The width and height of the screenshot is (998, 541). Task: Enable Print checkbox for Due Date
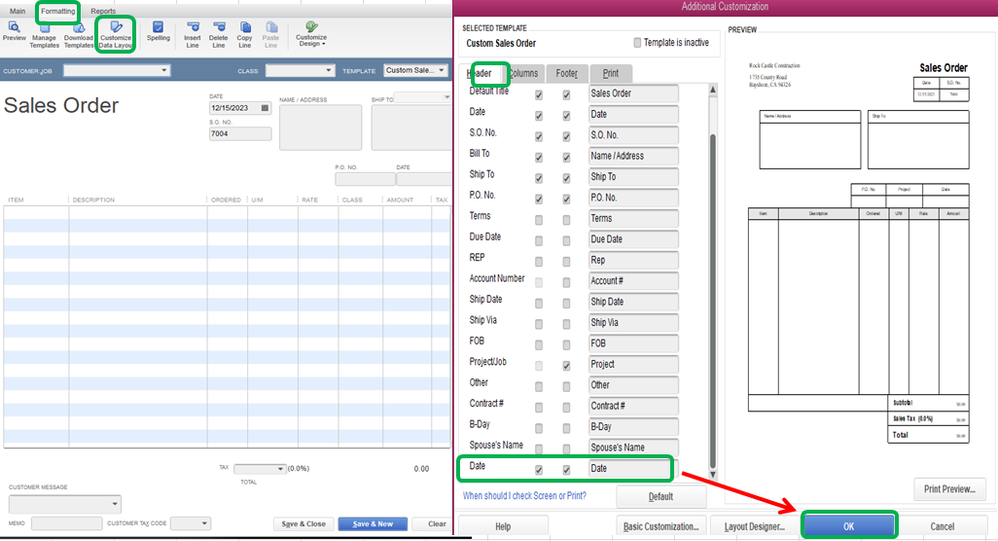tap(566, 241)
